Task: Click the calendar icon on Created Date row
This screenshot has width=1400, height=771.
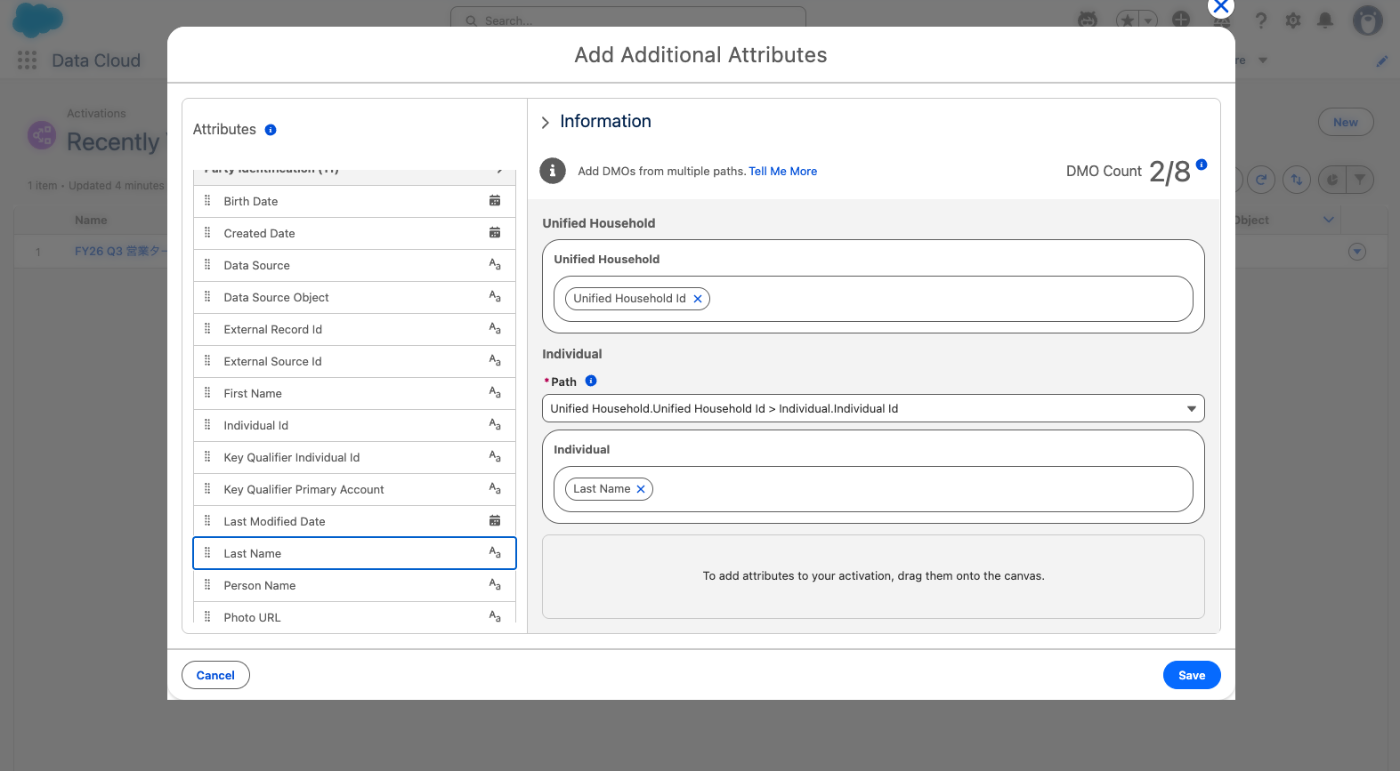Action: pos(494,233)
